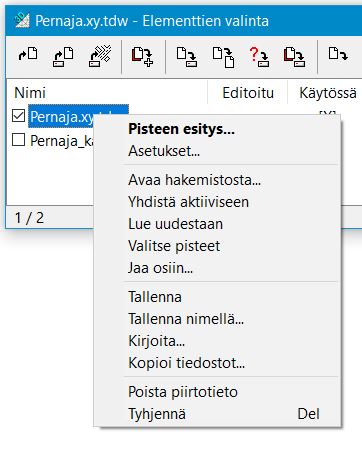Click the toolbar icon with two pages and arrow
Viewport: 362px width, 450px height.
pyautogui.click(x=63, y=57)
